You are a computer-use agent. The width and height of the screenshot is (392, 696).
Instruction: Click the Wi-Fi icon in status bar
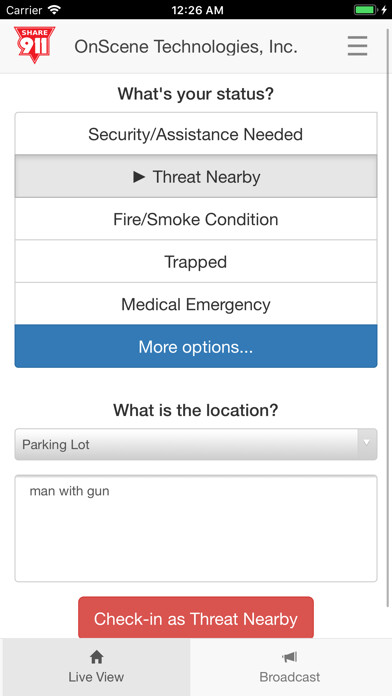54,9
